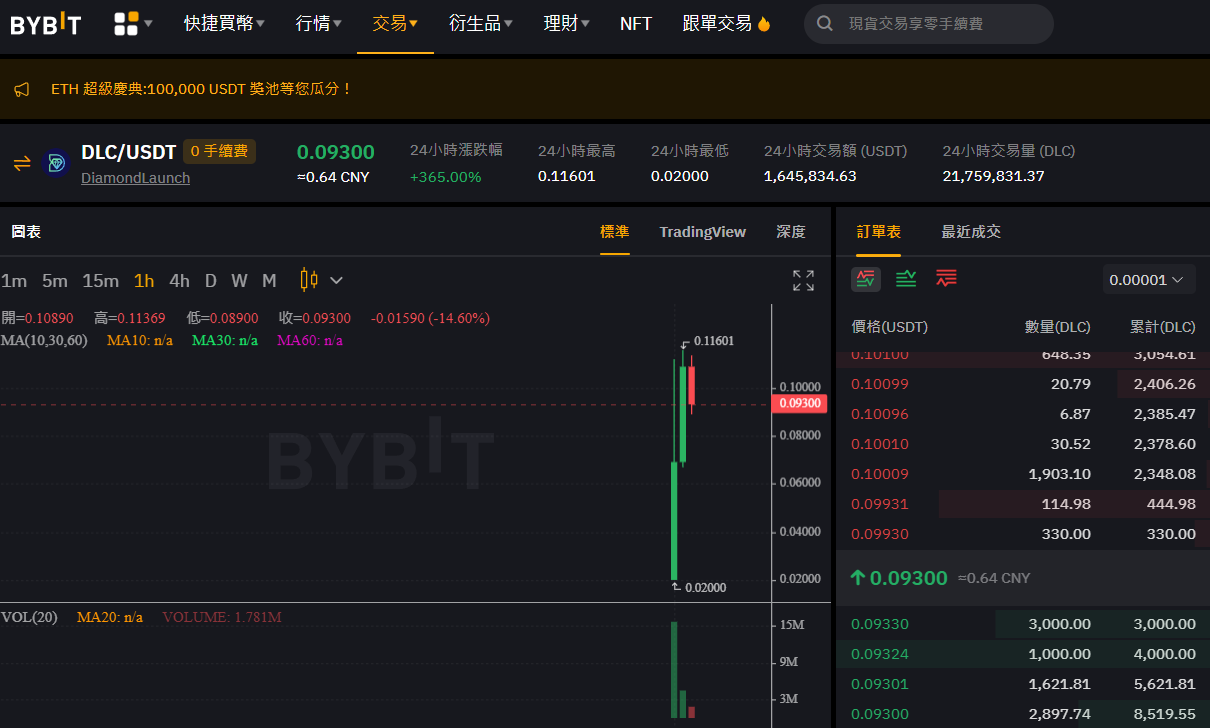Click sell order price 0.10096
Image resolution: width=1210 pixels, height=728 pixels.
tap(880, 414)
